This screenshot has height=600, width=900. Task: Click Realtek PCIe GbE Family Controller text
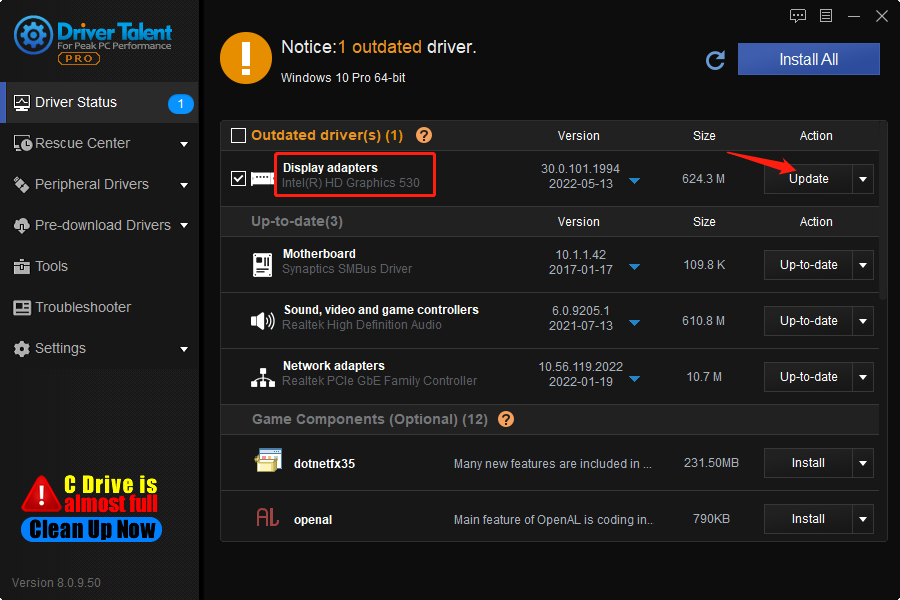coord(379,381)
